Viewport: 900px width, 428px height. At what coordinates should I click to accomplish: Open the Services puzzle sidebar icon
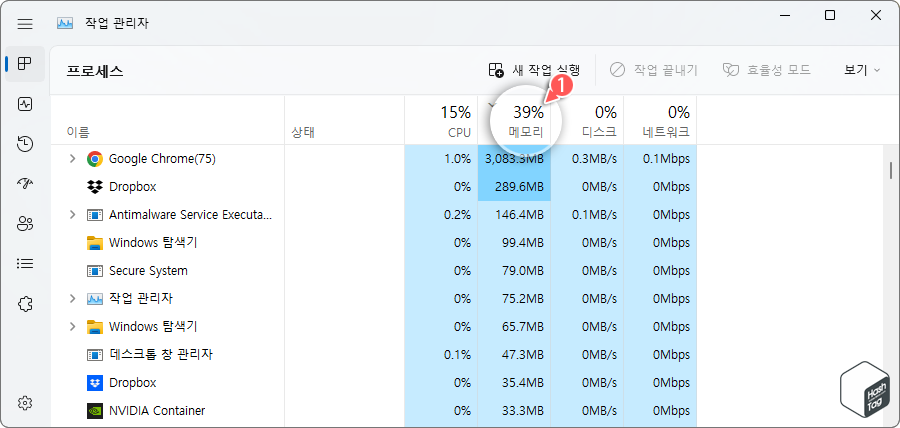[25, 304]
